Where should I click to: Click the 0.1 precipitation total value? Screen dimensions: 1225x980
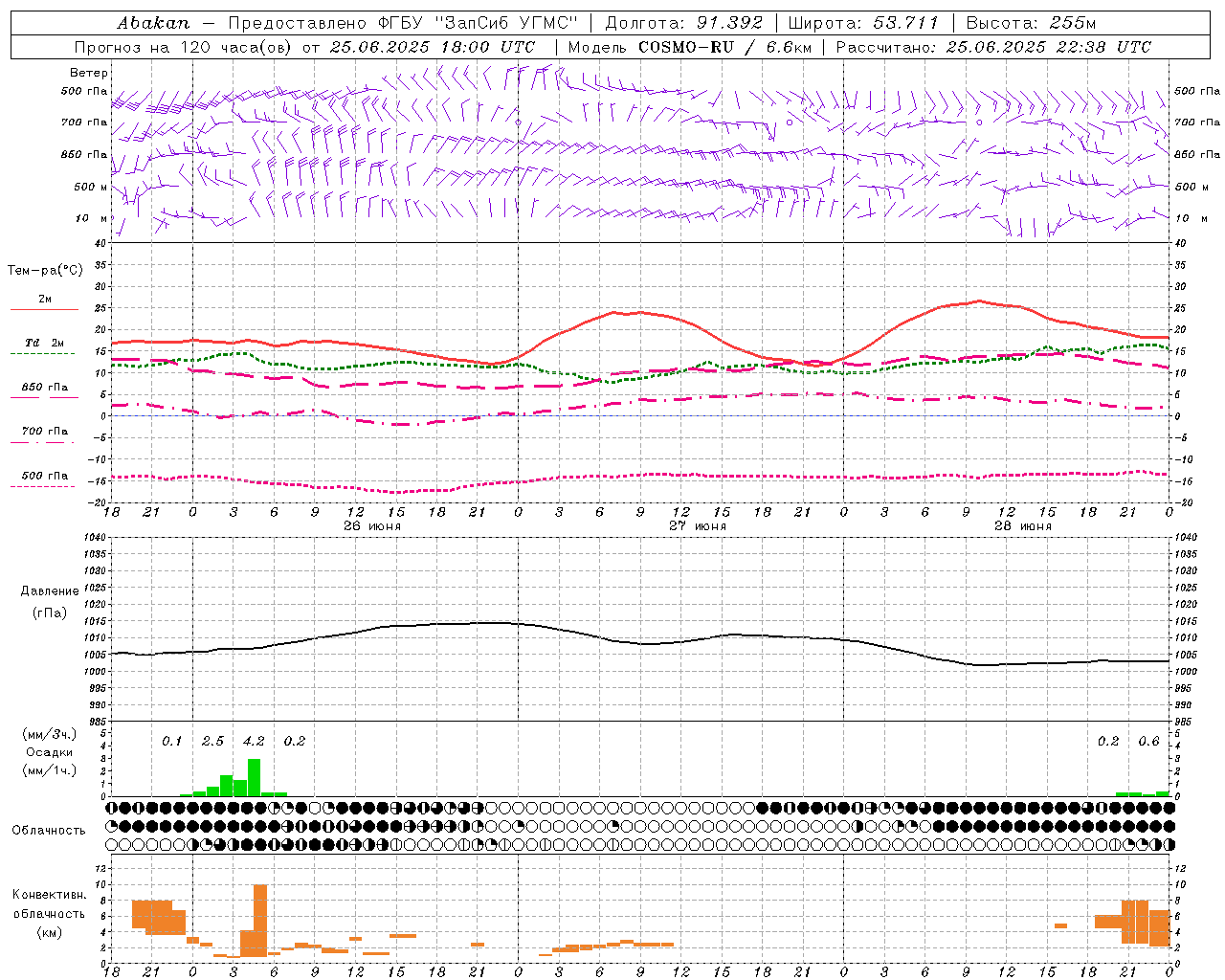click(171, 742)
